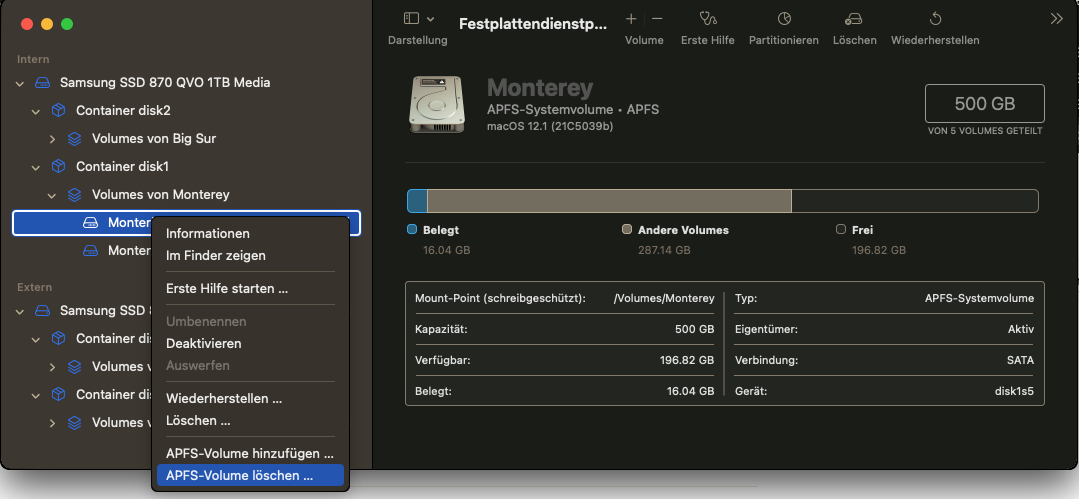Click the external Samsung SSD drive icon
This screenshot has height=499, width=1079.
43,310
